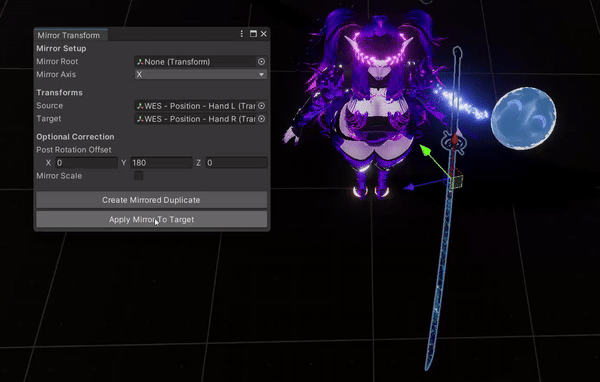Click the green Y-axis gizmo arrow
Viewport: 600px width, 382px height.
coord(425,150)
